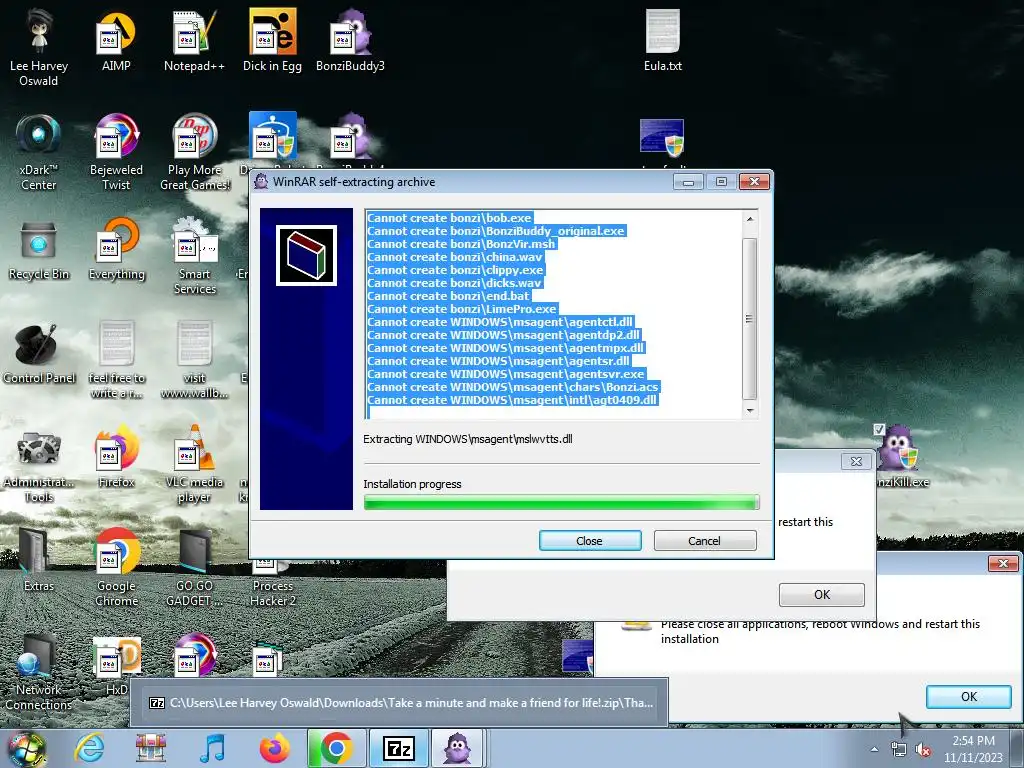Click OK in the front reboot Windows dialog
This screenshot has width=1024, height=768.
click(x=968, y=697)
